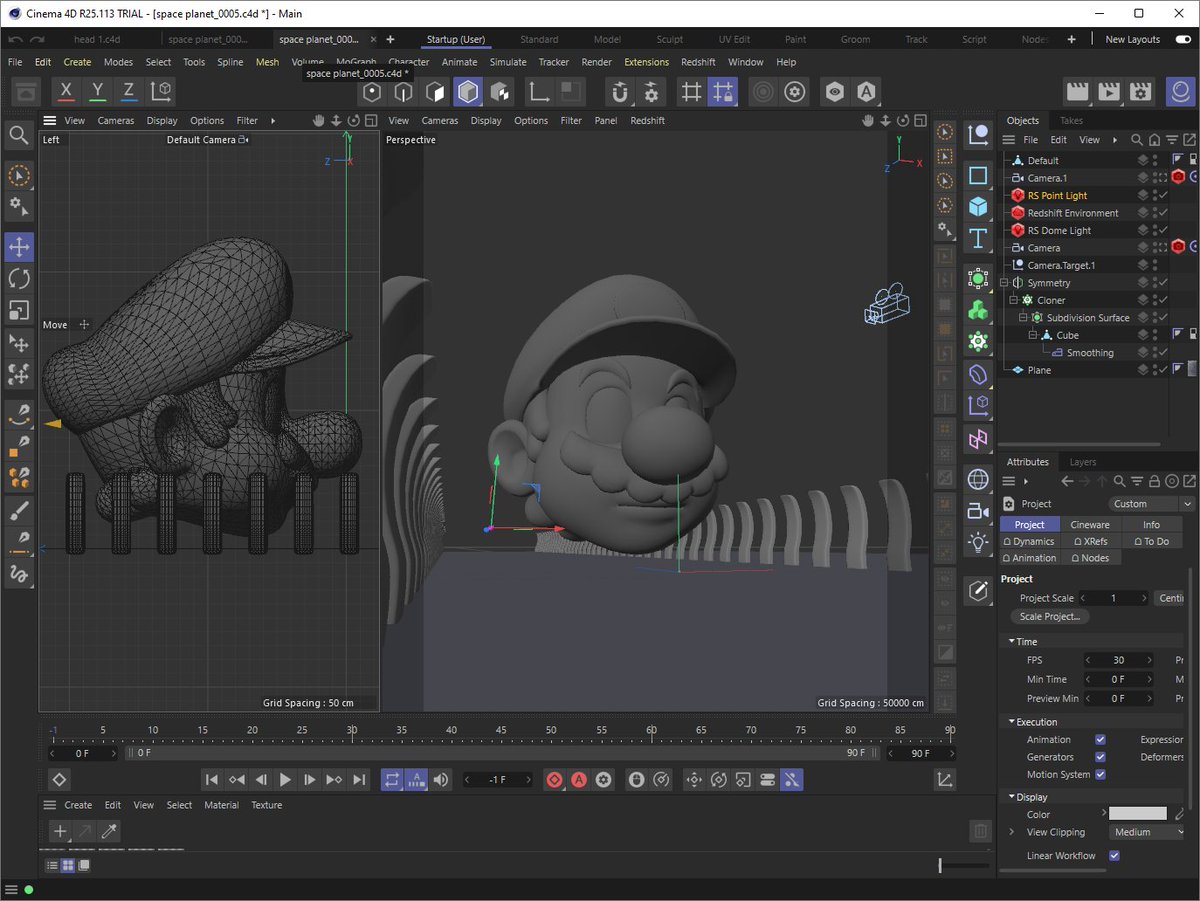Viewport: 1200px width, 901px height.
Task: Collapse the Symmetry object tree
Action: click(x=1005, y=283)
